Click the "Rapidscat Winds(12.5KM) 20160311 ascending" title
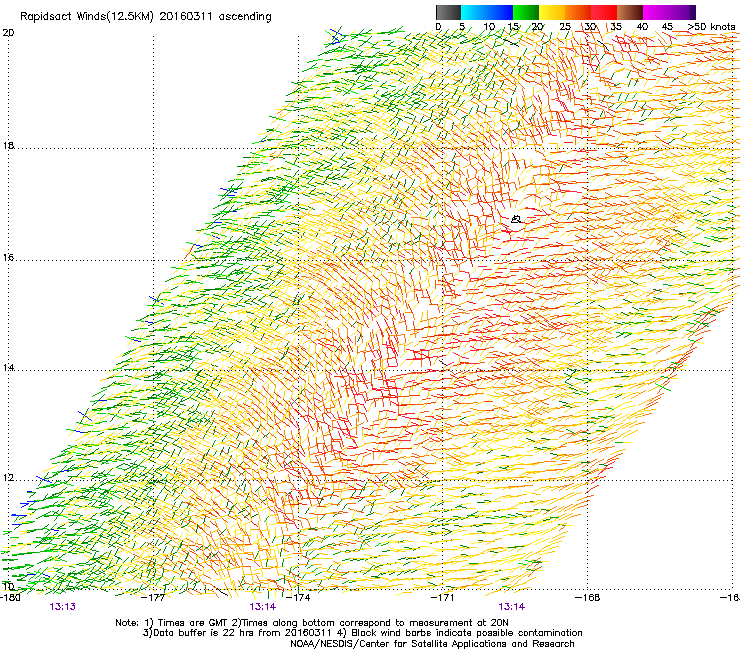Screen dimensions: 740x650 [146, 17]
